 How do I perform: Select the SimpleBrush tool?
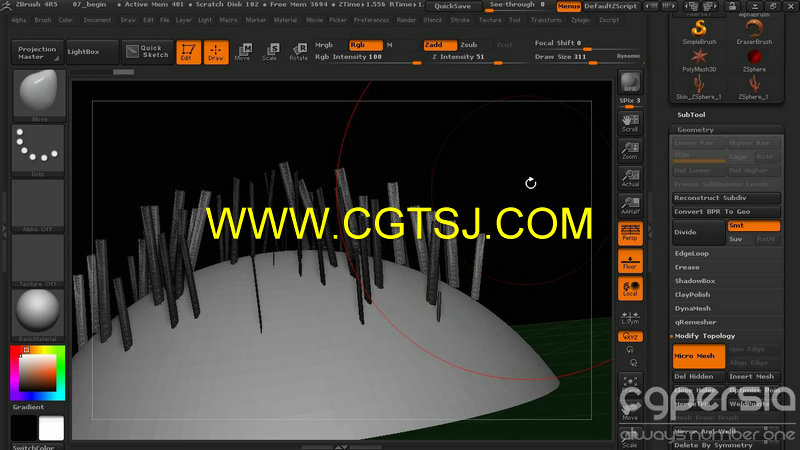[699, 32]
